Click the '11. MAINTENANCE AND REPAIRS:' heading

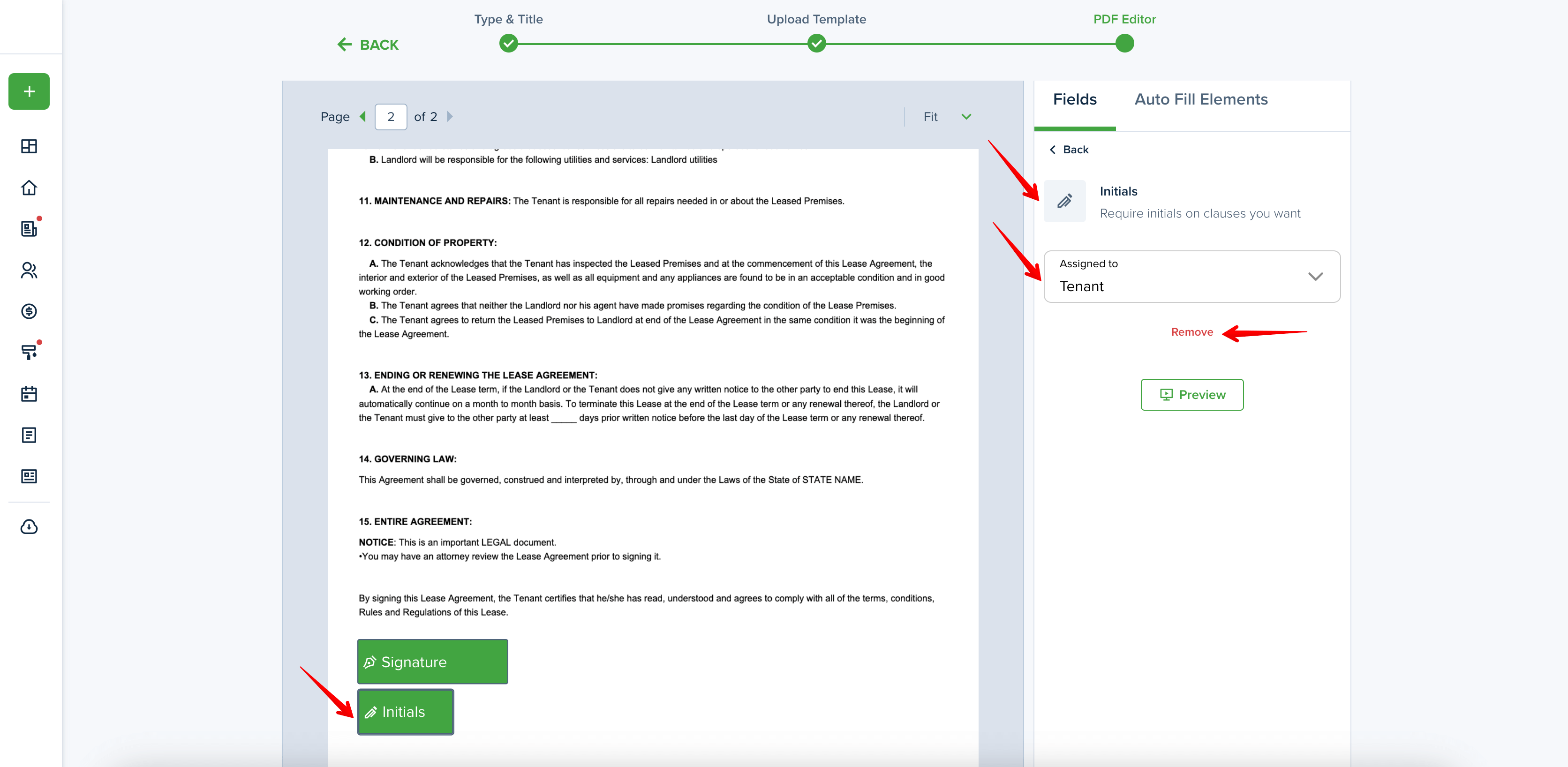[x=434, y=201]
